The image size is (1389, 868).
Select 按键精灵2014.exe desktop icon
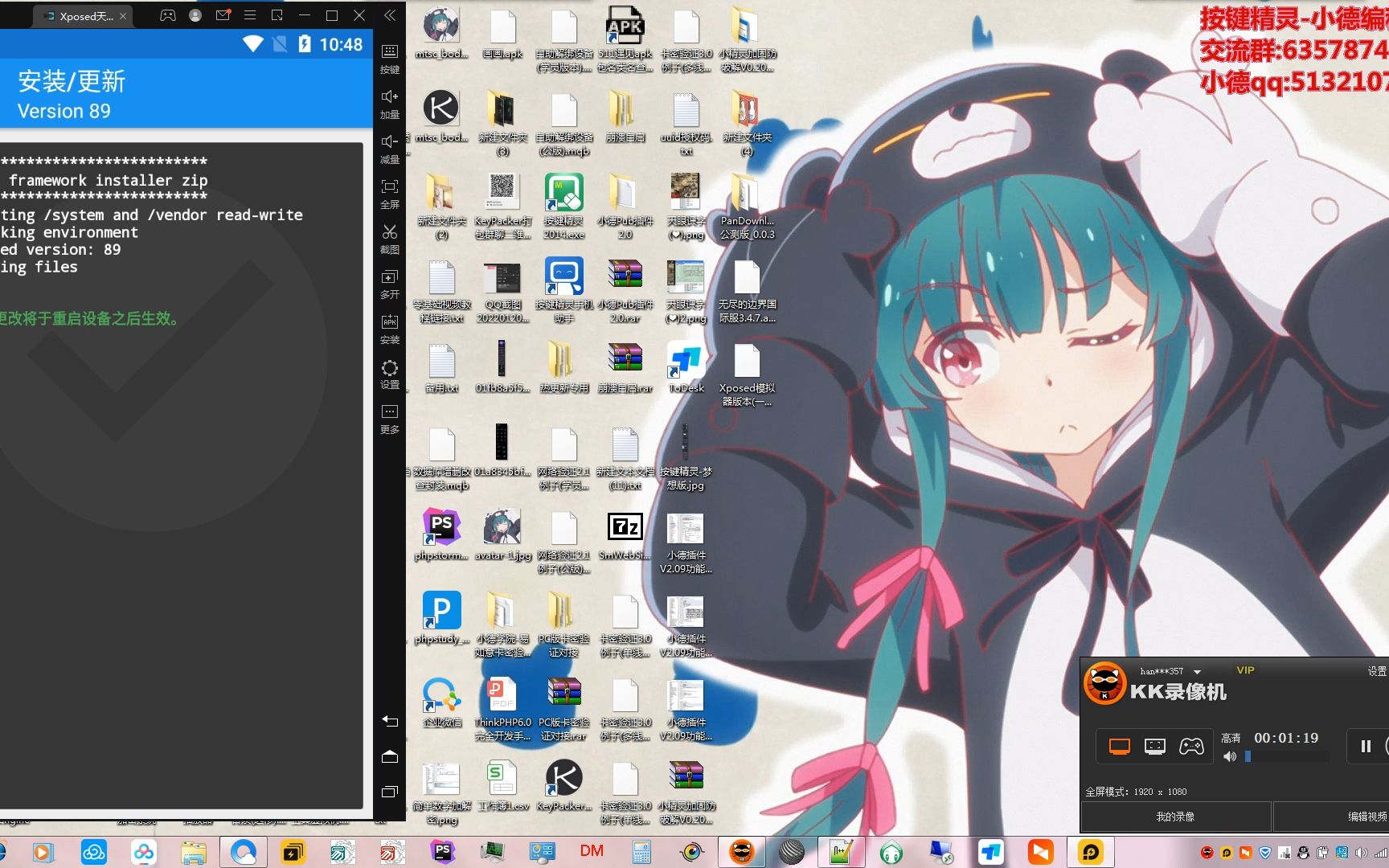[x=564, y=207]
